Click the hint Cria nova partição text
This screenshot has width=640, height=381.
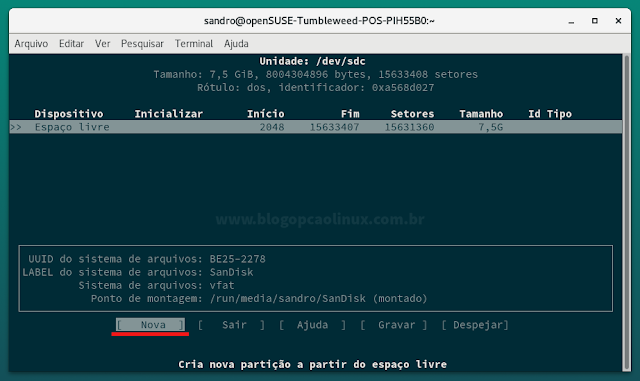click(313, 364)
